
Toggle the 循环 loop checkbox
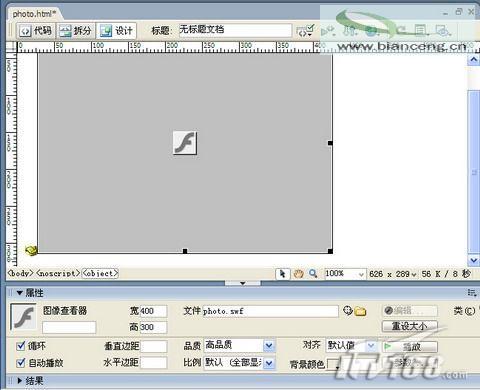click(21, 345)
